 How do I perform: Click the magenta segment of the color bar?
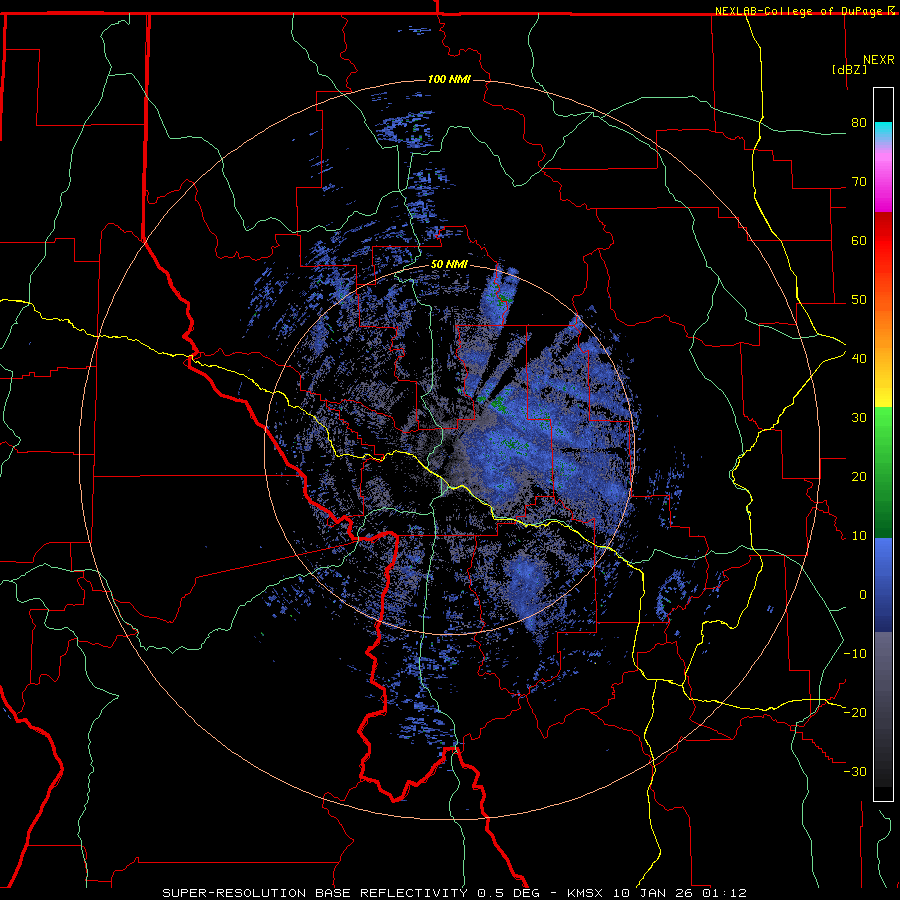tap(883, 184)
